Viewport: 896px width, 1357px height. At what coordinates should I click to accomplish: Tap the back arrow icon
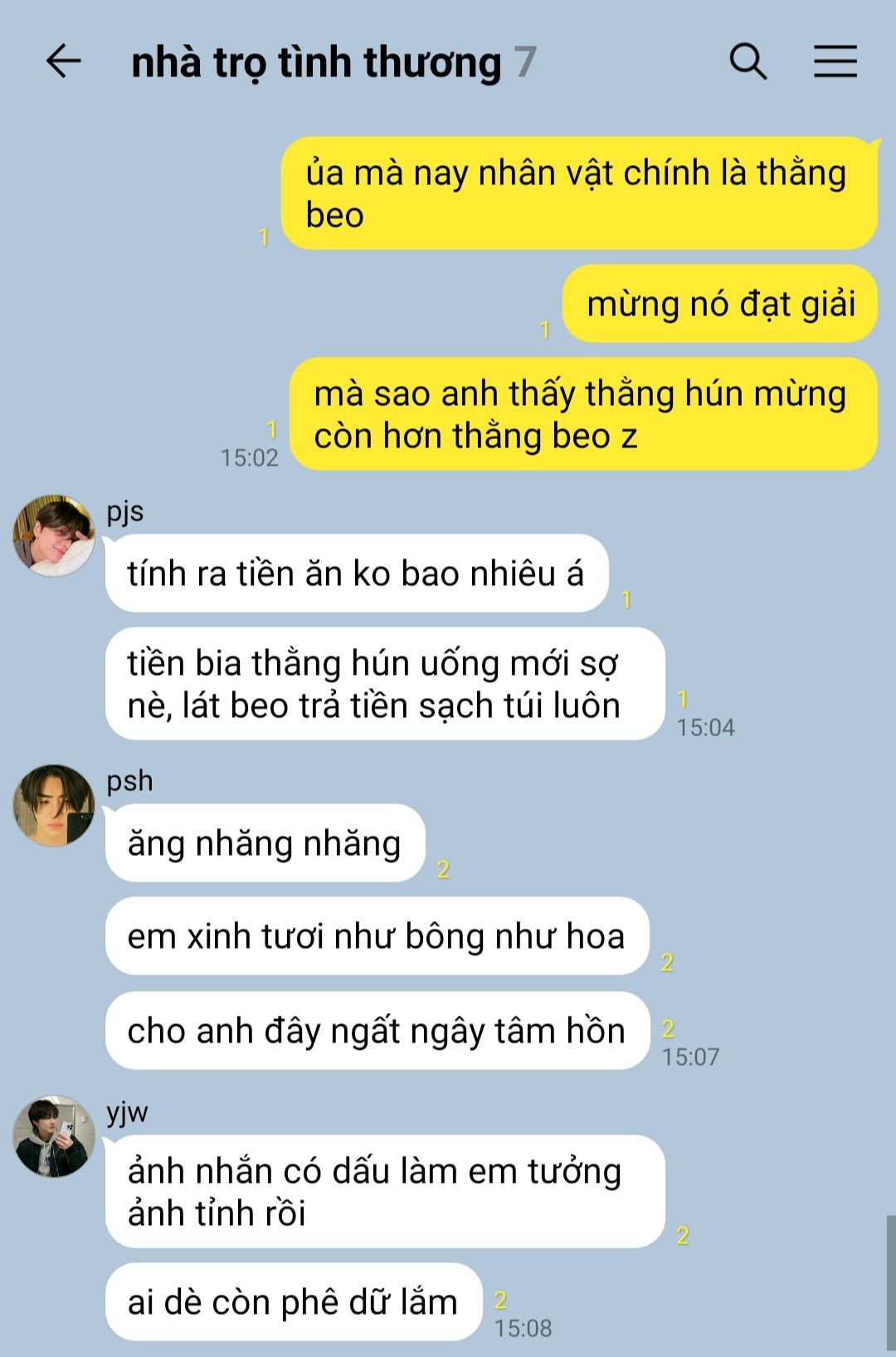63,61
